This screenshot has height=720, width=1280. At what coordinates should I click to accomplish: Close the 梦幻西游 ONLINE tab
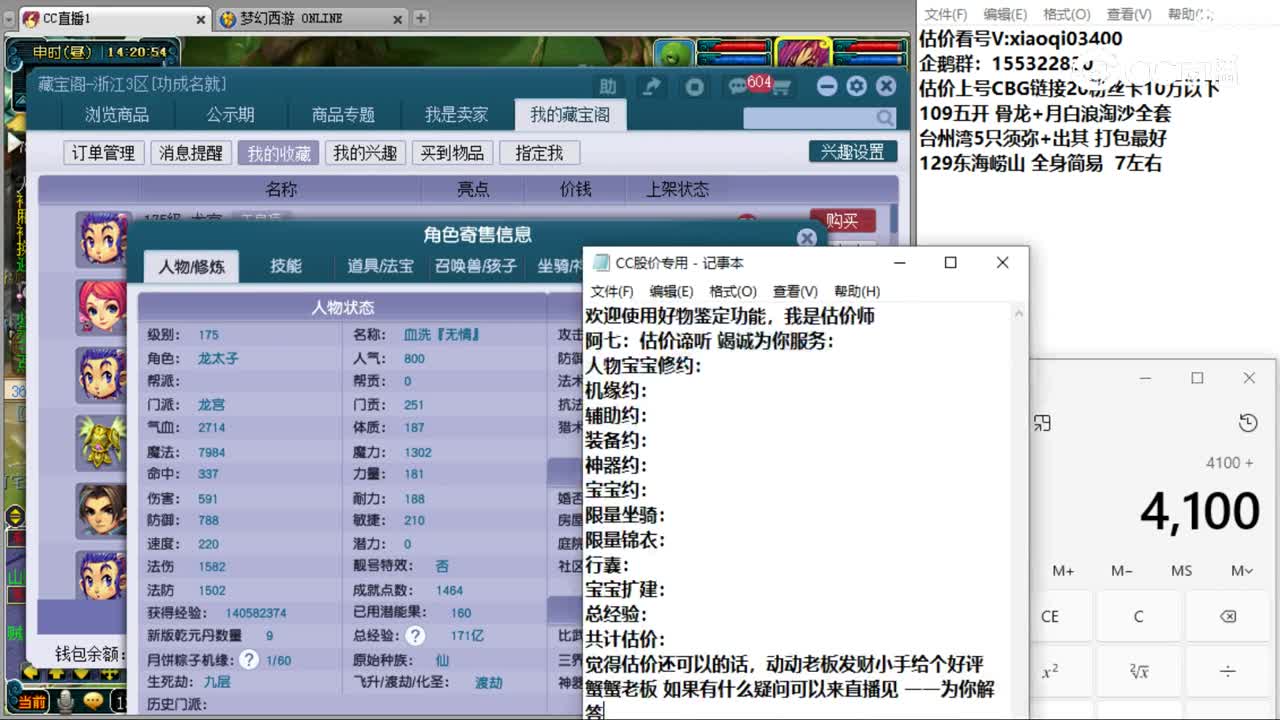point(398,19)
